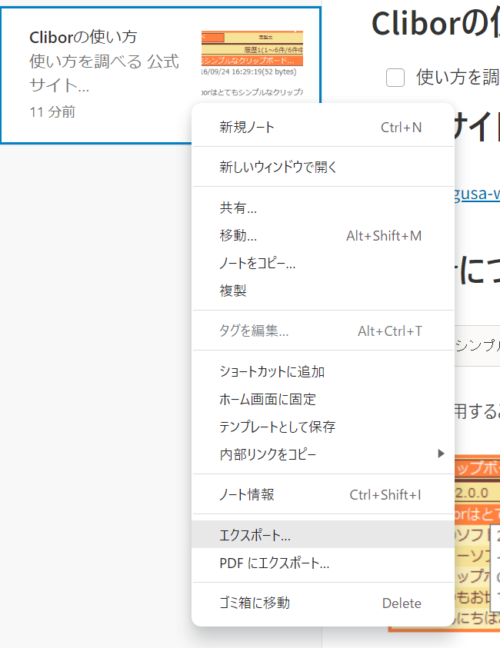Select the Cliborの使い方 note card title
Viewport: 500px width, 648px height.
[83, 37]
